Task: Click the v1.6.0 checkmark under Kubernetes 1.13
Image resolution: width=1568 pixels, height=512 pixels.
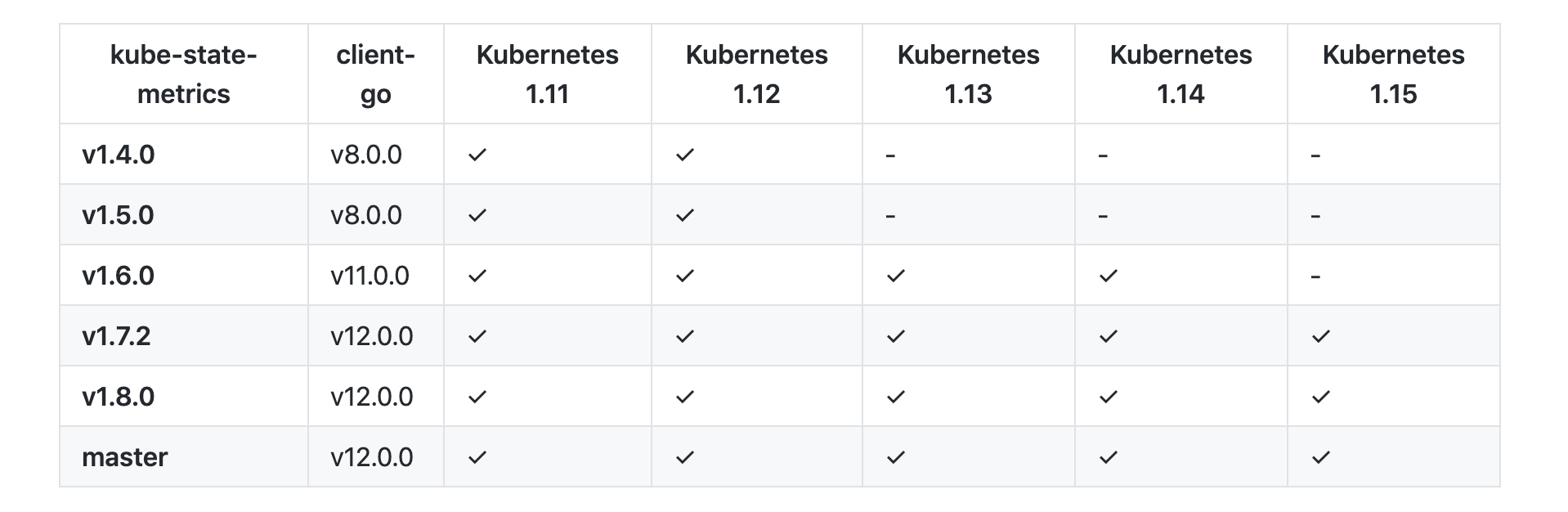Action: pos(896,276)
